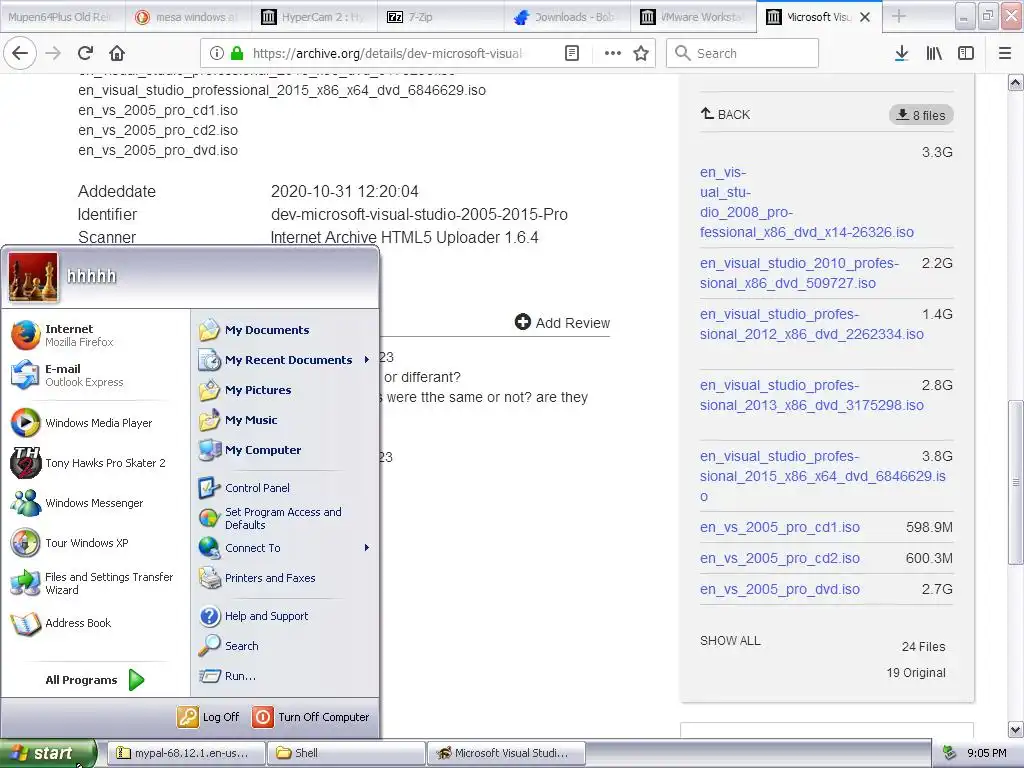Download en_vs_2005_pro_cd1.iso
Screen dimensions: 1024x768
pyautogui.click(x=780, y=527)
